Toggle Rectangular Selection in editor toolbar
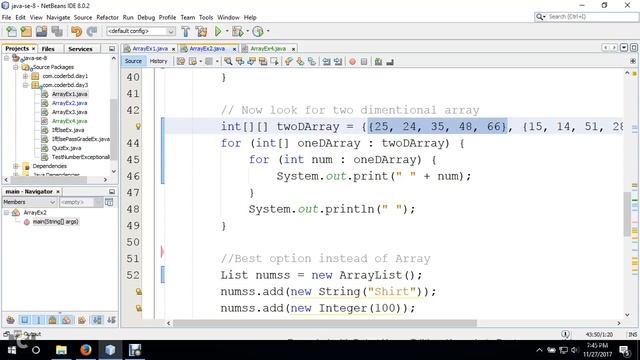The image size is (640, 360). point(274,62)
